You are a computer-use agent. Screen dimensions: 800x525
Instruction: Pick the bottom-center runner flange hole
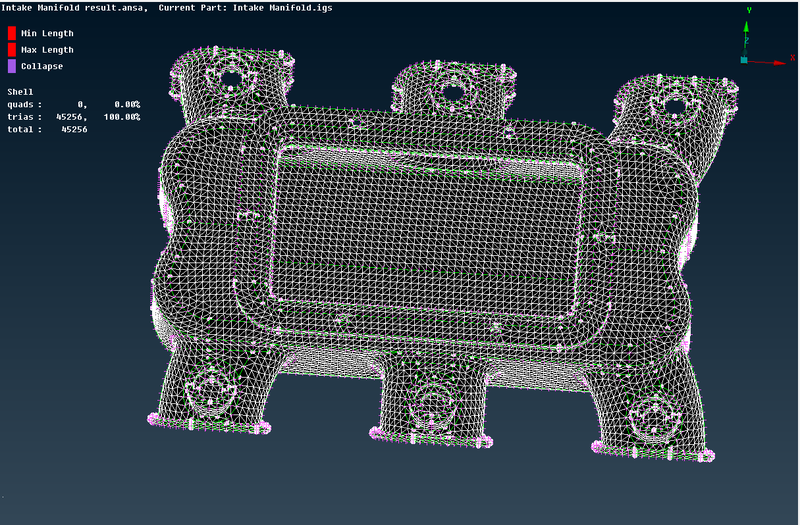coord(431,400)
